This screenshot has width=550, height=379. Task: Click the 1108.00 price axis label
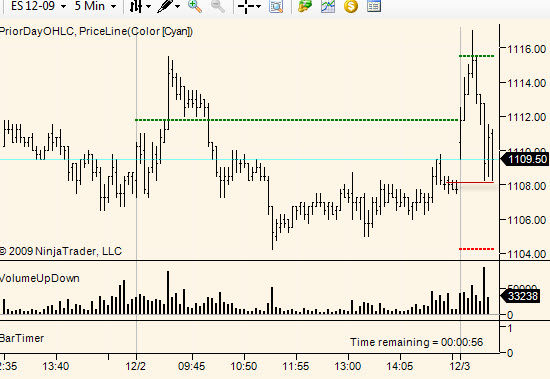tap(526, 186)
